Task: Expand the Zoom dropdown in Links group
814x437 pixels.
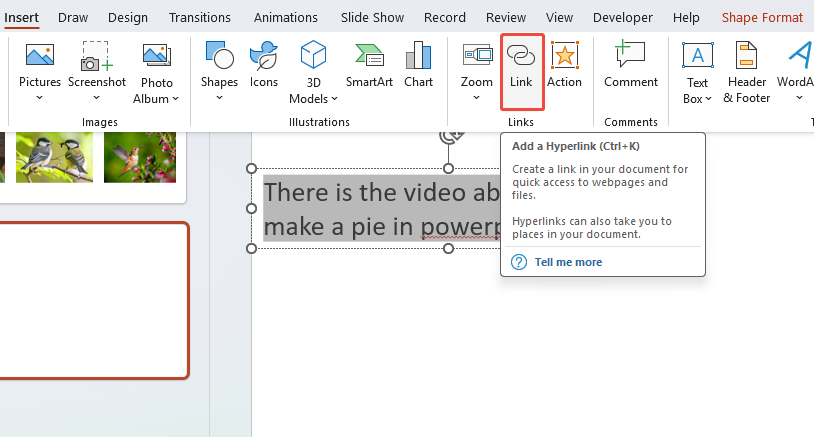Action: pyautogui.click(x=477, y=98)
